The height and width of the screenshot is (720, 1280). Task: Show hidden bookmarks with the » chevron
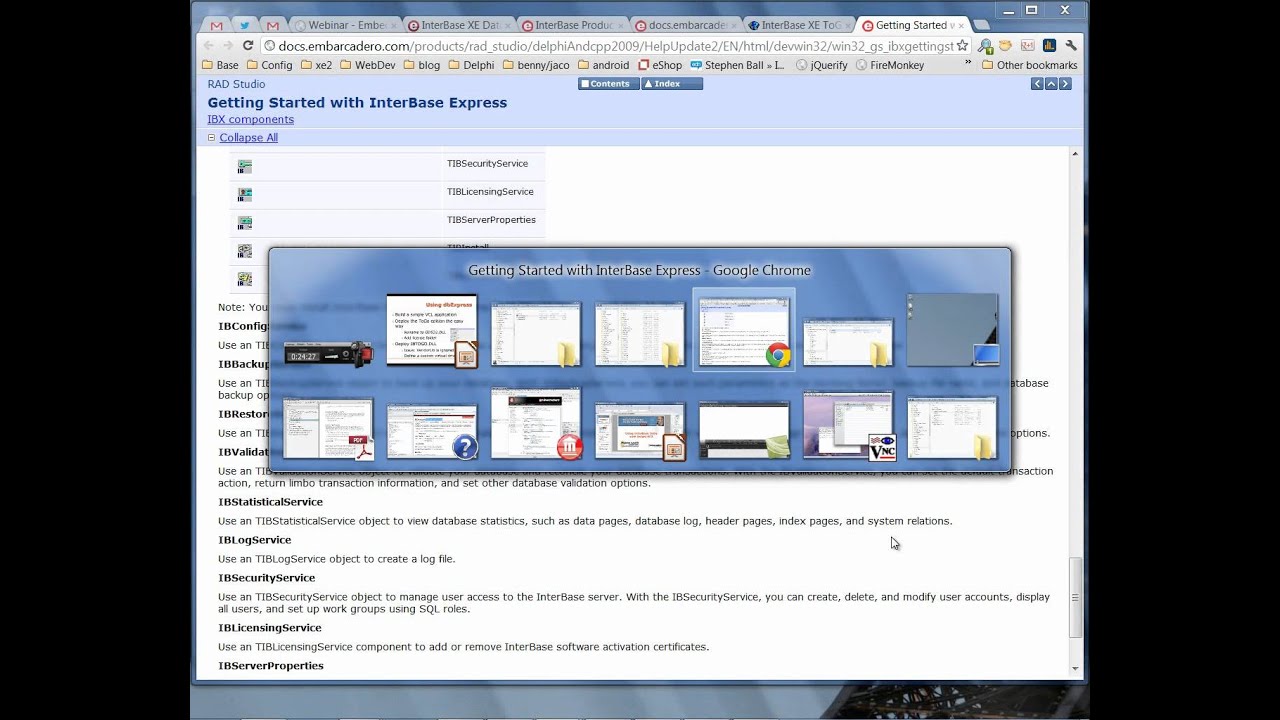pos(967,64)
